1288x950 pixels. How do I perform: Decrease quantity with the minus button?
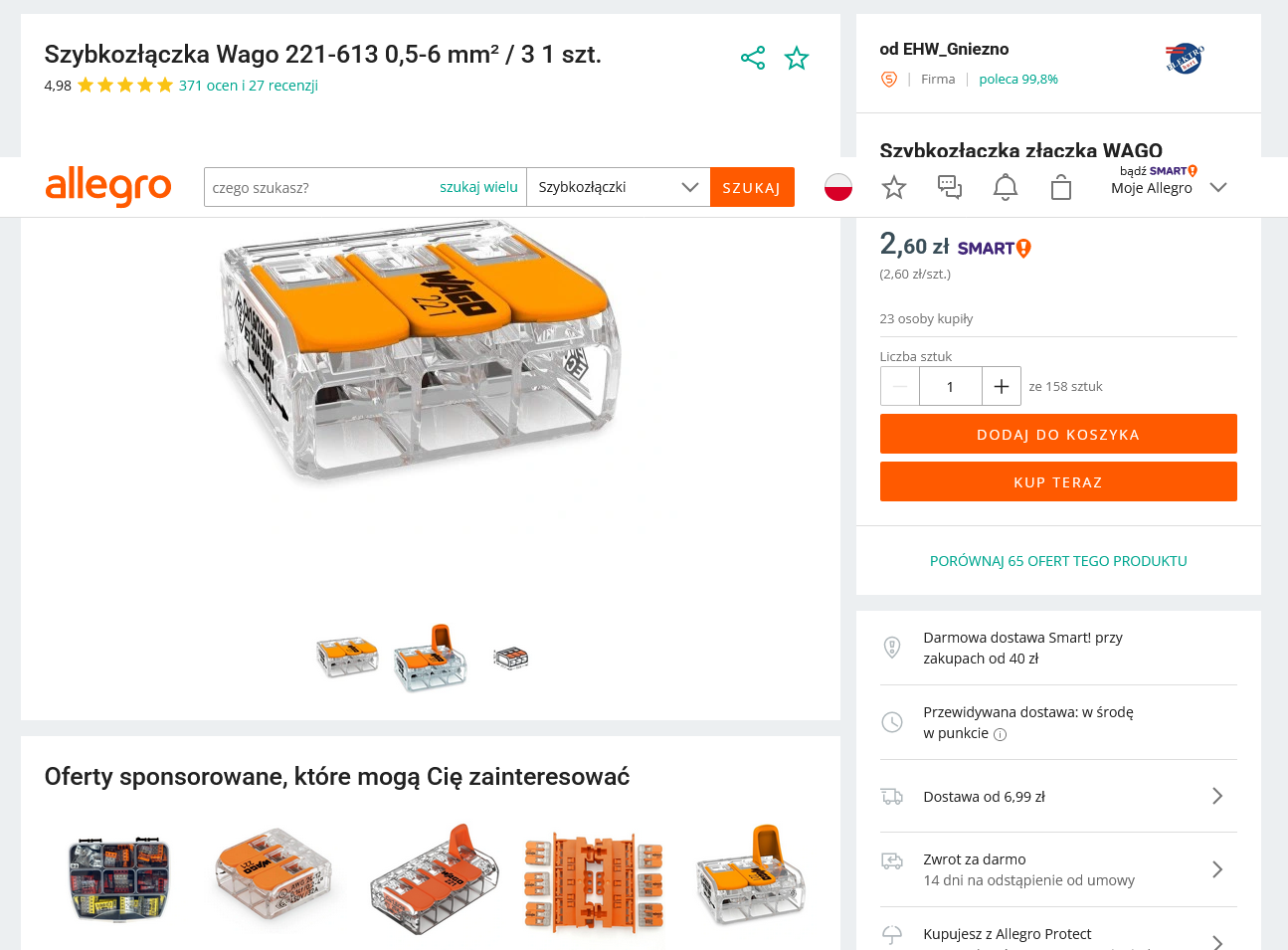[x=900, y=386]
